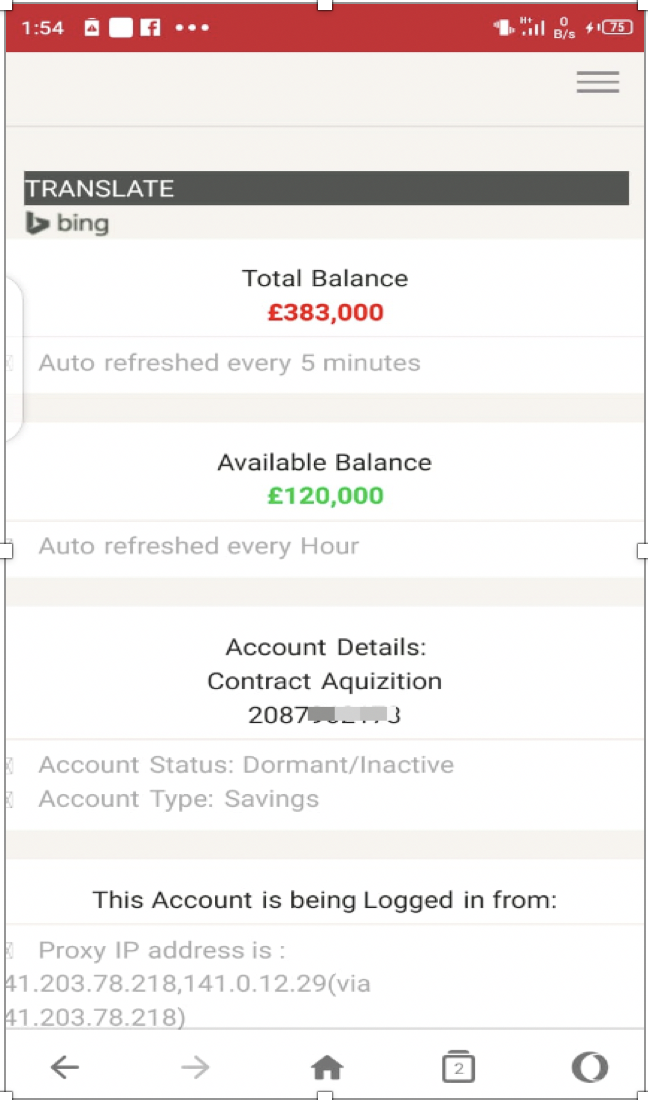Tap the browser forward arrow
The width and height of the screenshot is (648, 1100).
coord(195,1067)
